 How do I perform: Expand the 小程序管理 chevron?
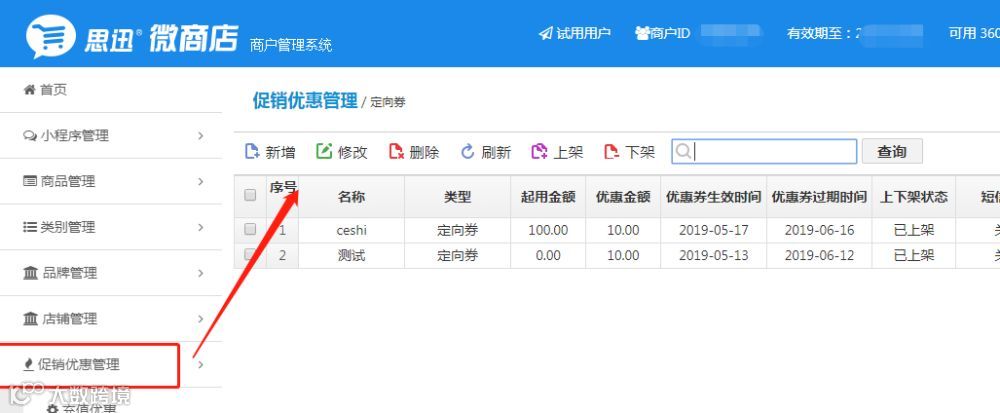200,136
